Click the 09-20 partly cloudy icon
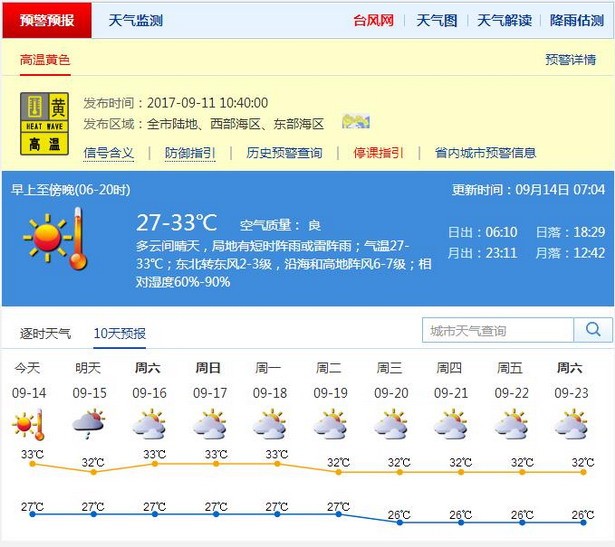The width and height of the screenshot is (615, 547). click(390, 426)
